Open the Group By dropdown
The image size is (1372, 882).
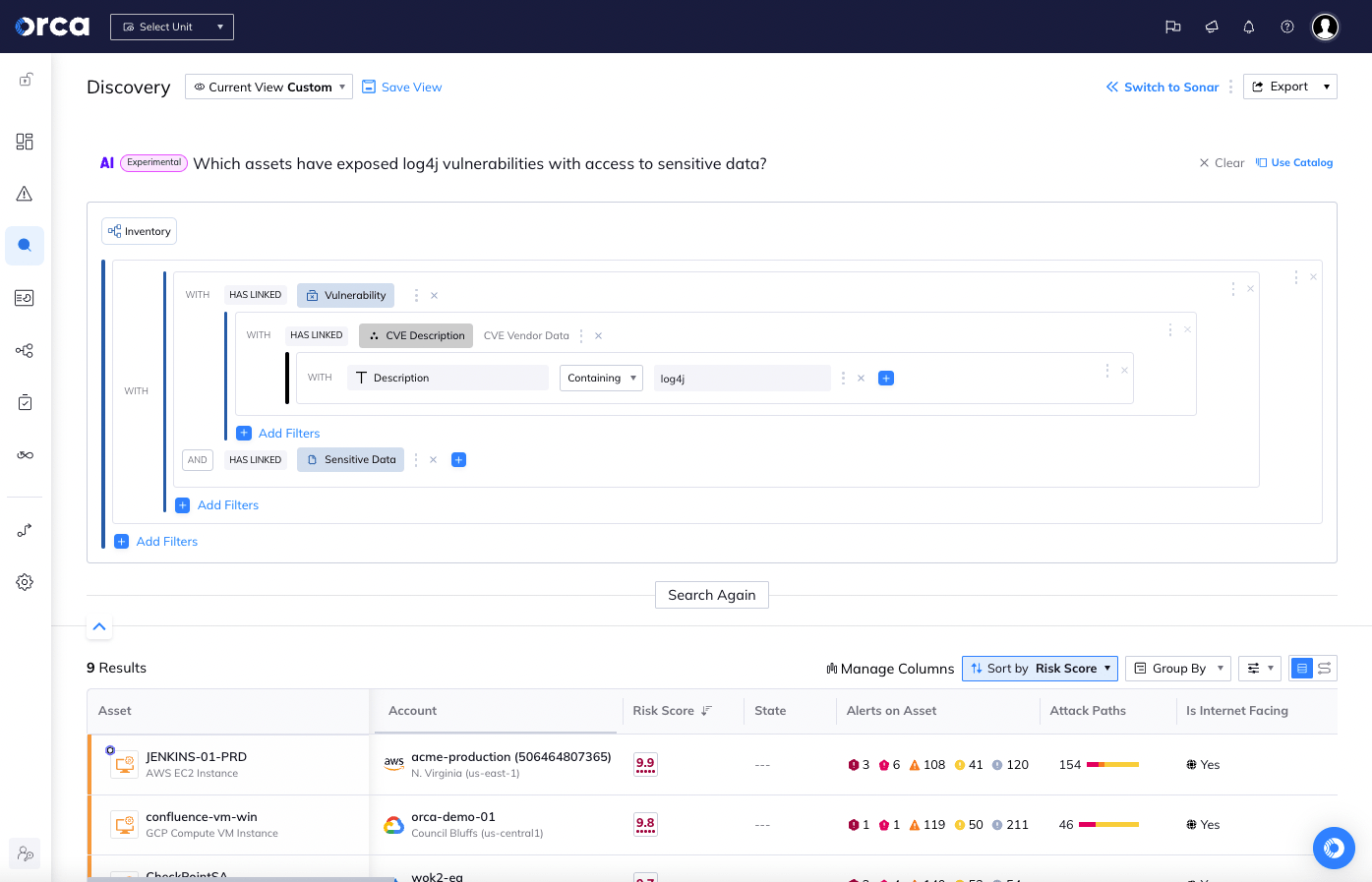[1177, 668]
